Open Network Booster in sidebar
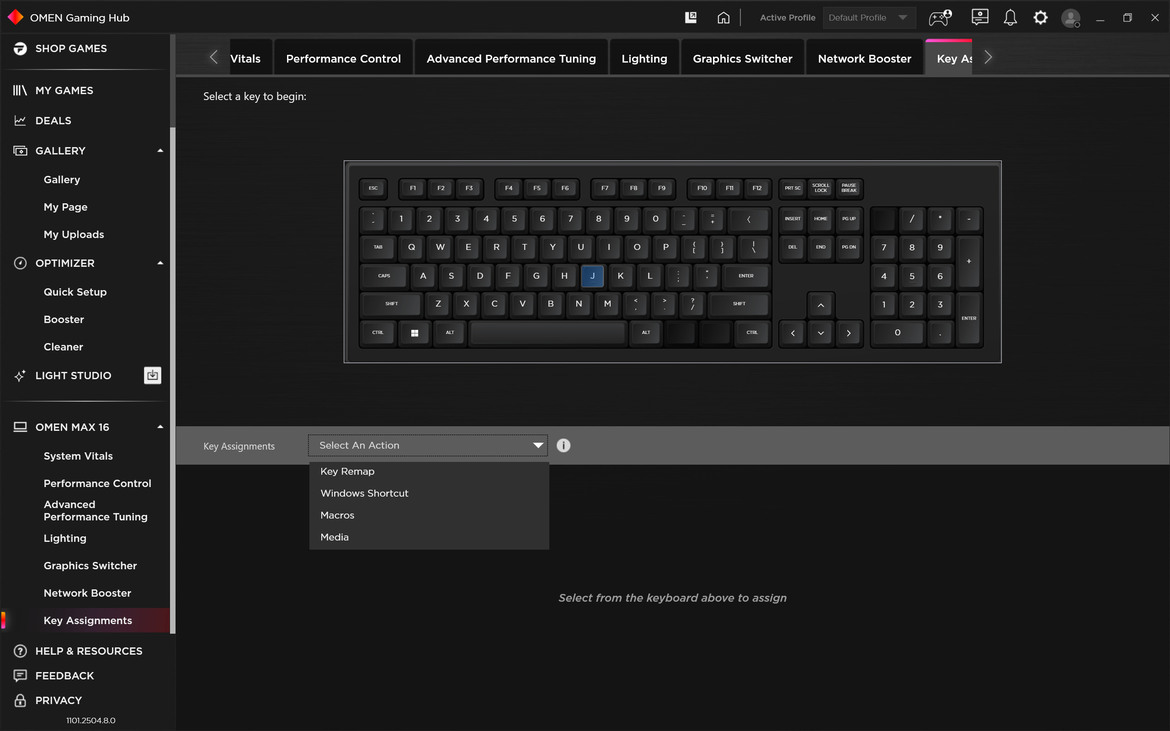 pos(87,593)
